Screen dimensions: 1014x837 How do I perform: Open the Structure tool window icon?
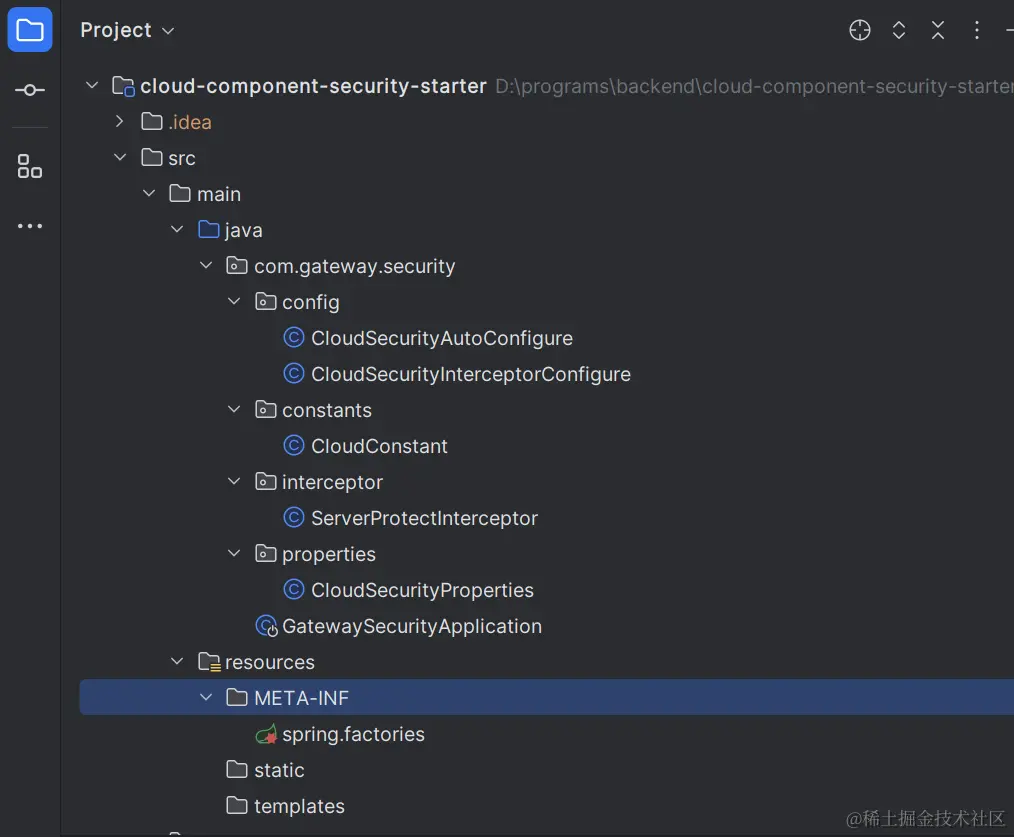coord(30,166)
